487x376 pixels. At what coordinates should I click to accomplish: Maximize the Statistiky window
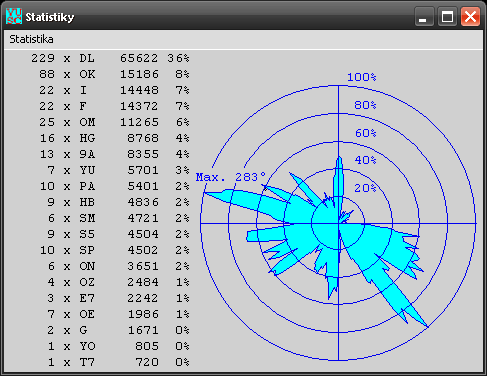[x=447, y=16]
